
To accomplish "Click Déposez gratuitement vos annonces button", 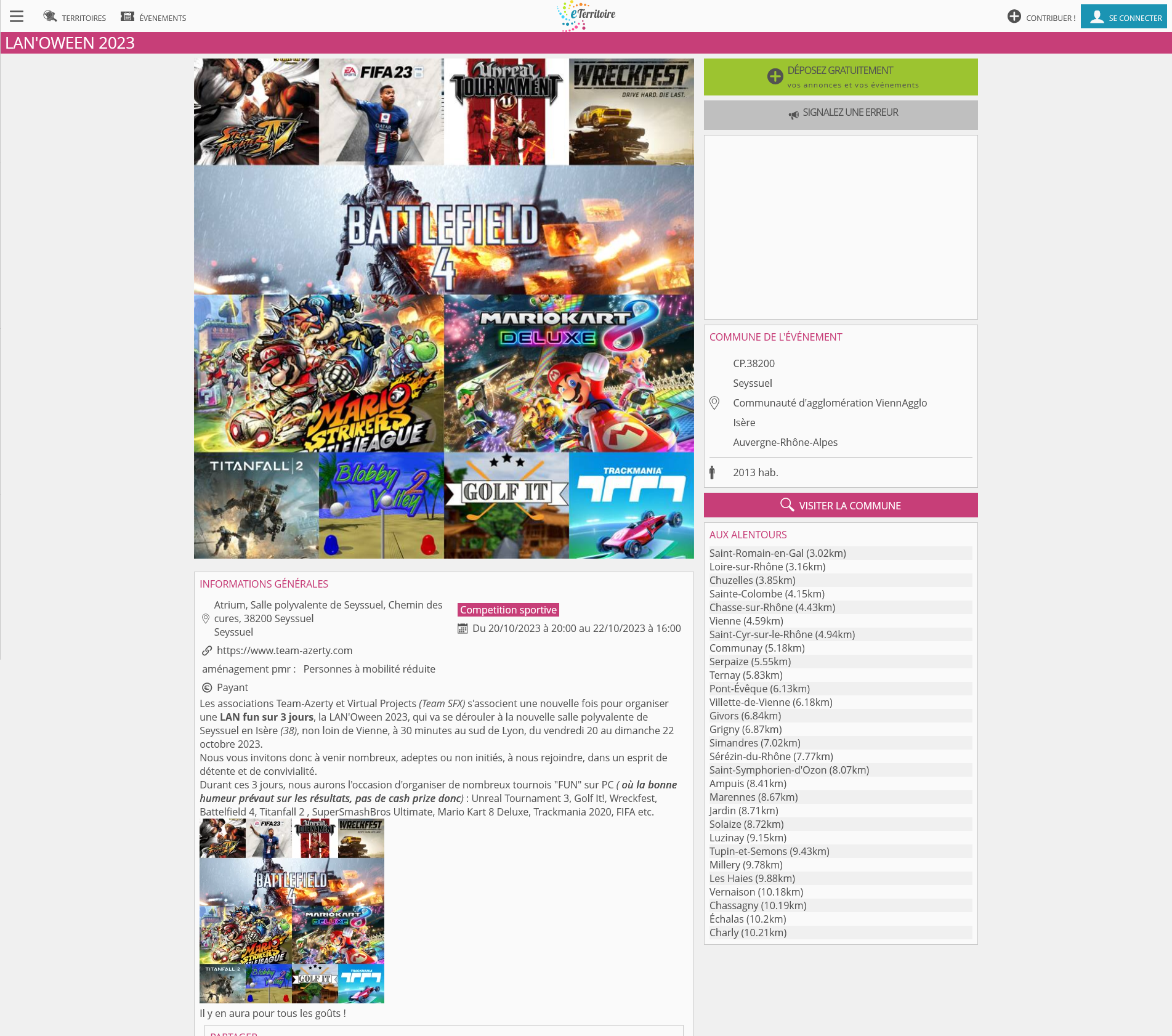I will 841,77.
